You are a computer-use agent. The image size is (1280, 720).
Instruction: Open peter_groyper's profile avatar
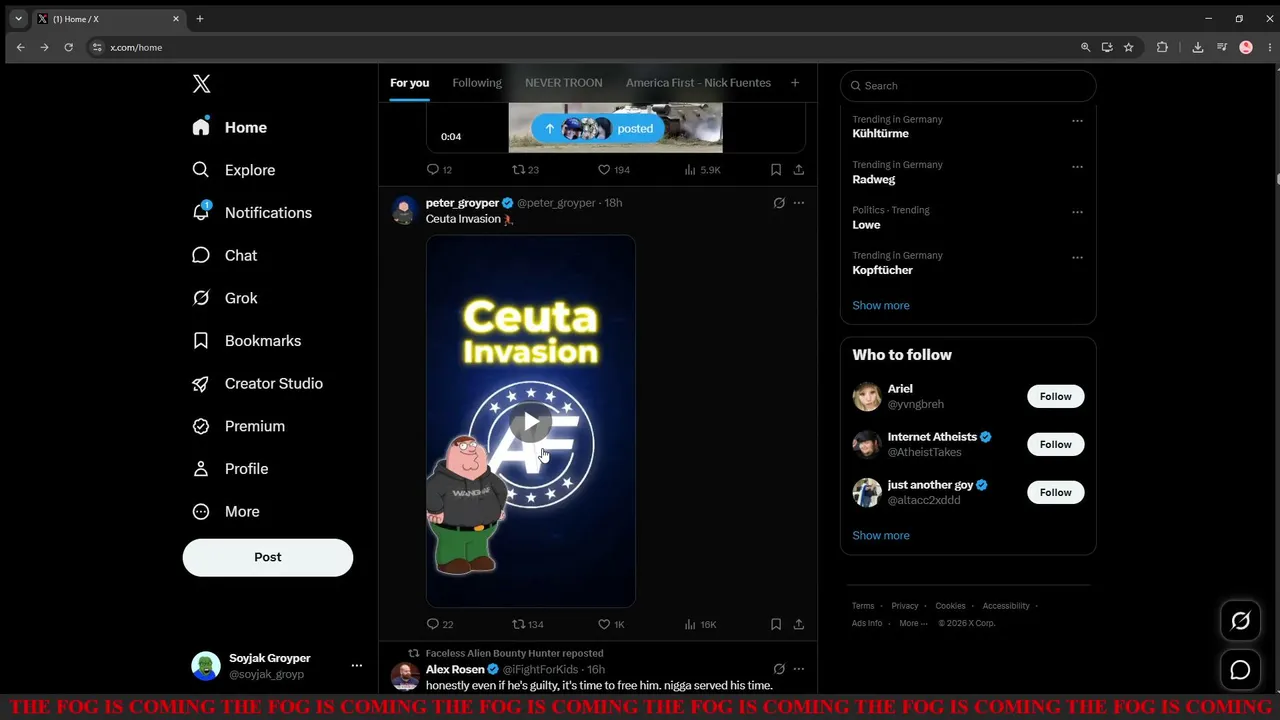pyautogui.click(x=404, y=210)
